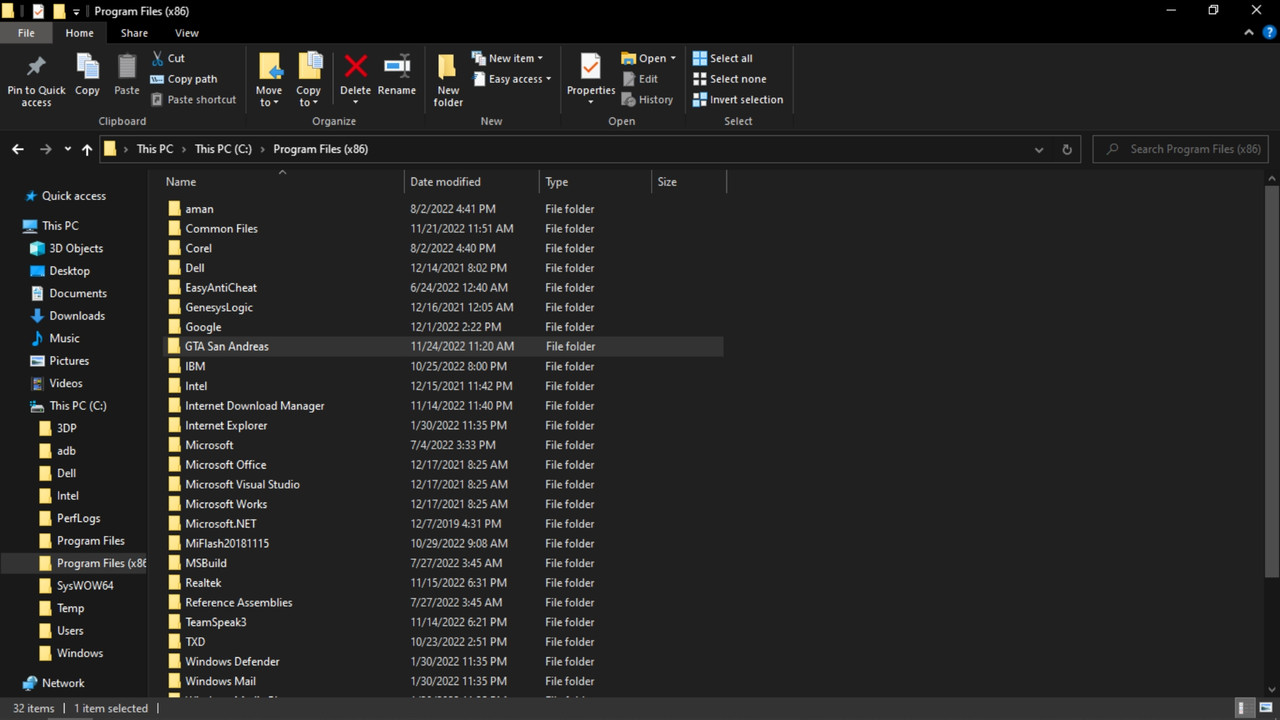Click the red Delete icon

click(x=355, y=66)
